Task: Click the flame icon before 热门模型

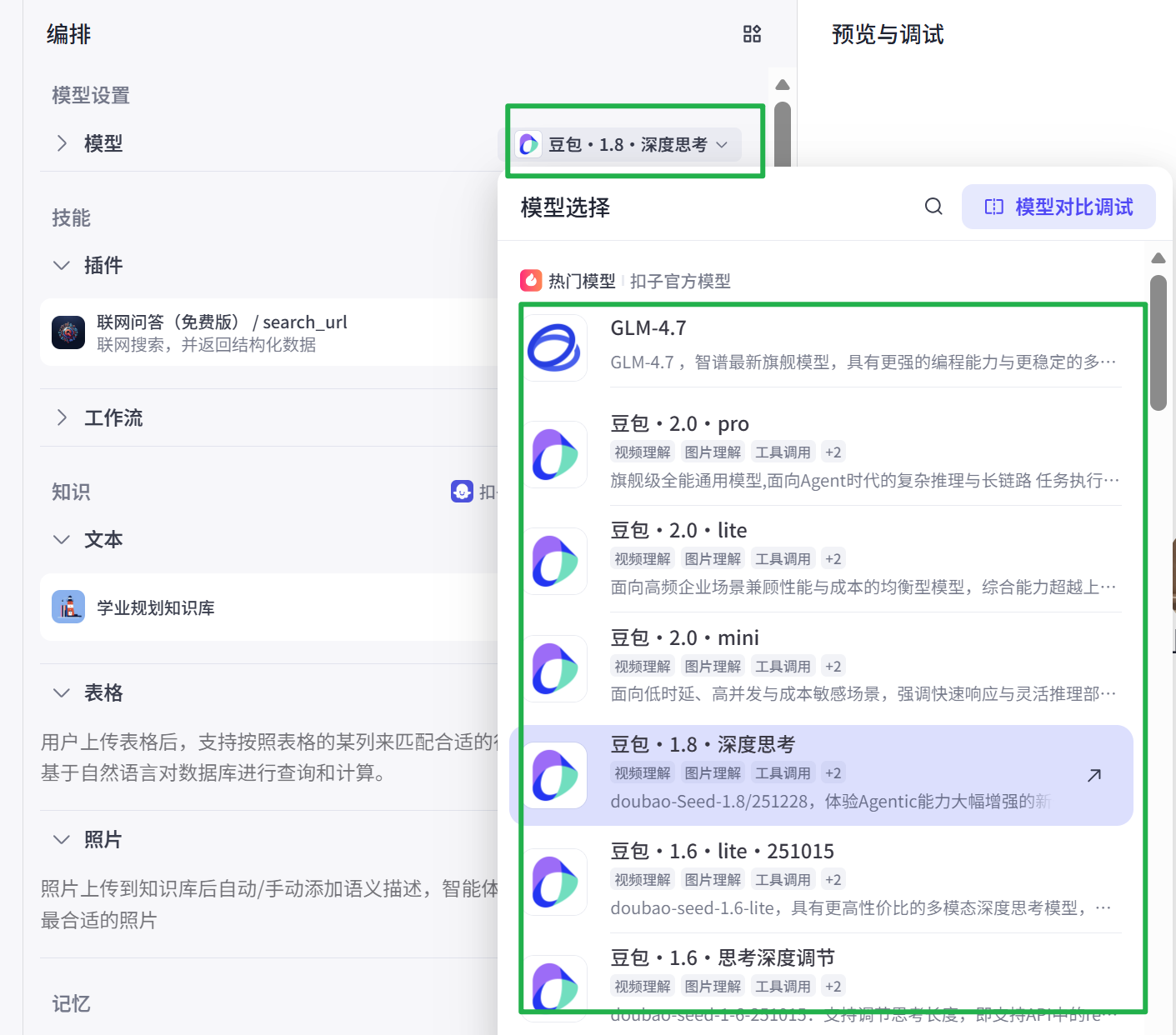Action: [531, 281]
